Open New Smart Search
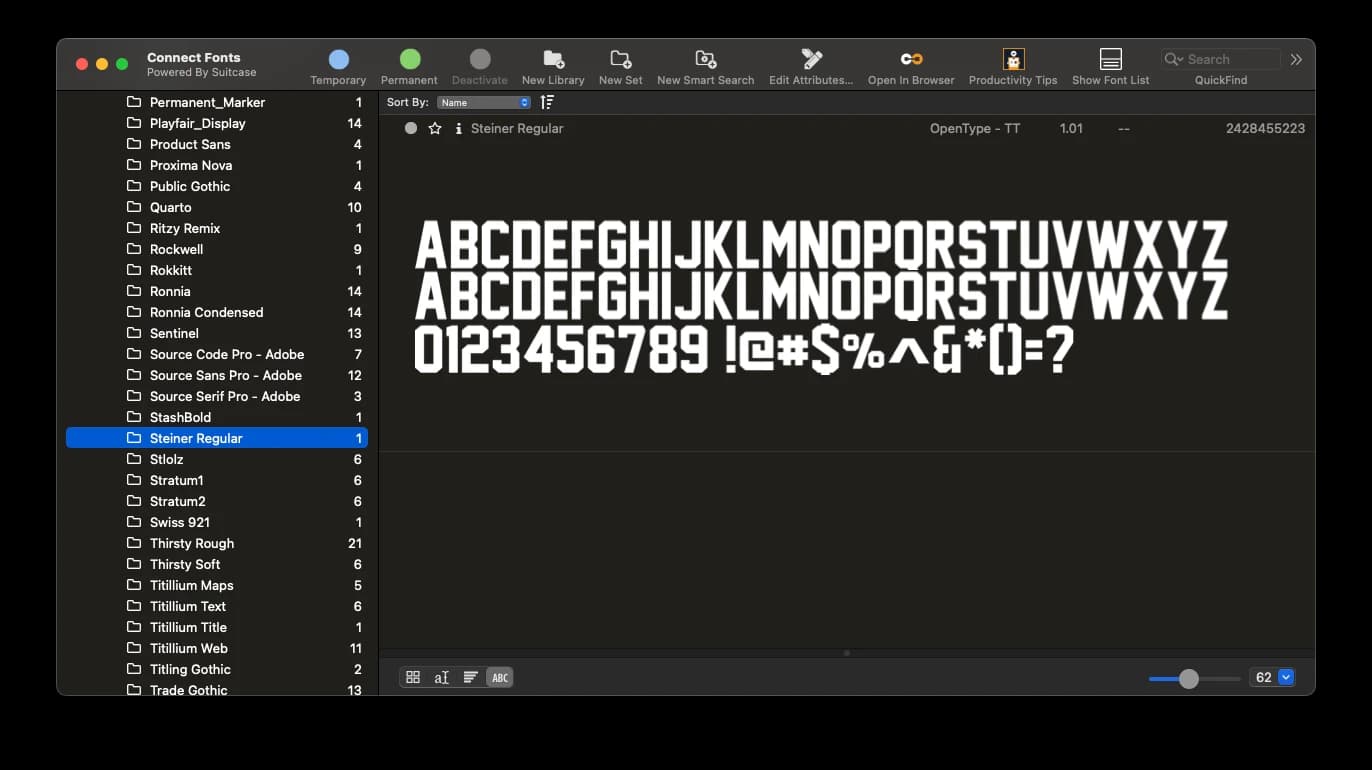 tap(705, 60)
